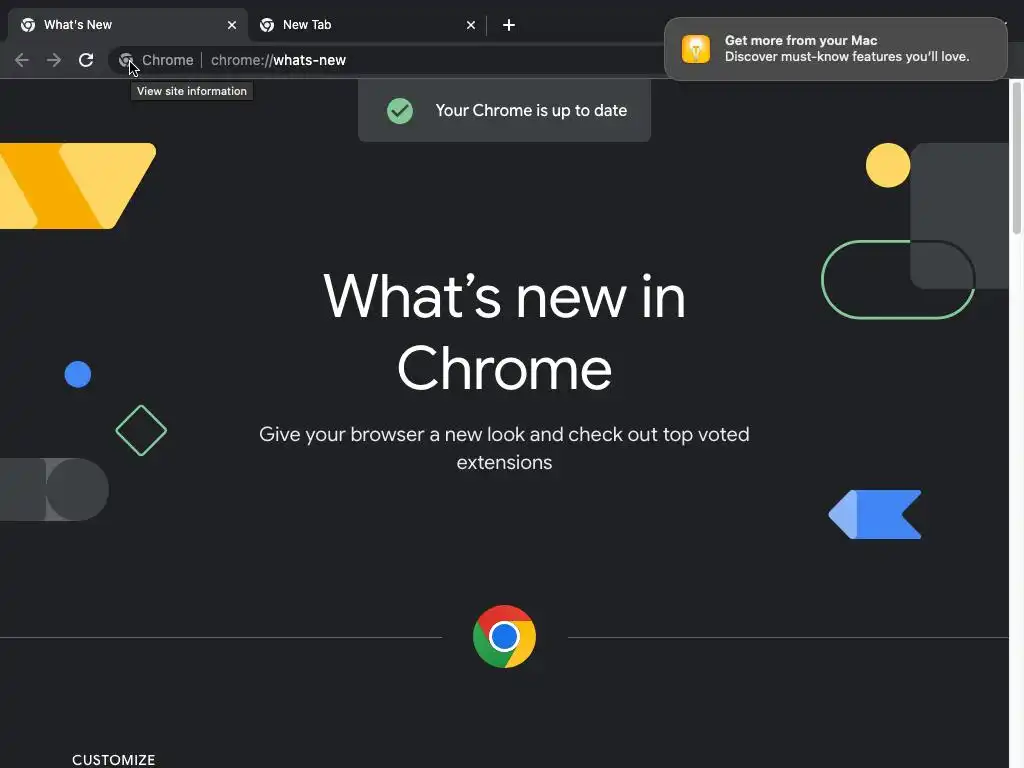Click the green checkmark update icon
The width and height of the screenshot is (1024, 768).
click(x=400, y=111)
